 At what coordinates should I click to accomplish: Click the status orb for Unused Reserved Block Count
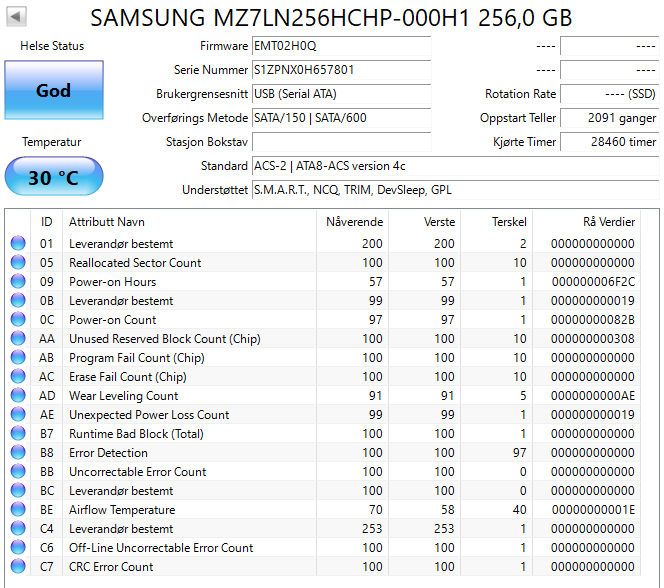(x=18, y=339)
